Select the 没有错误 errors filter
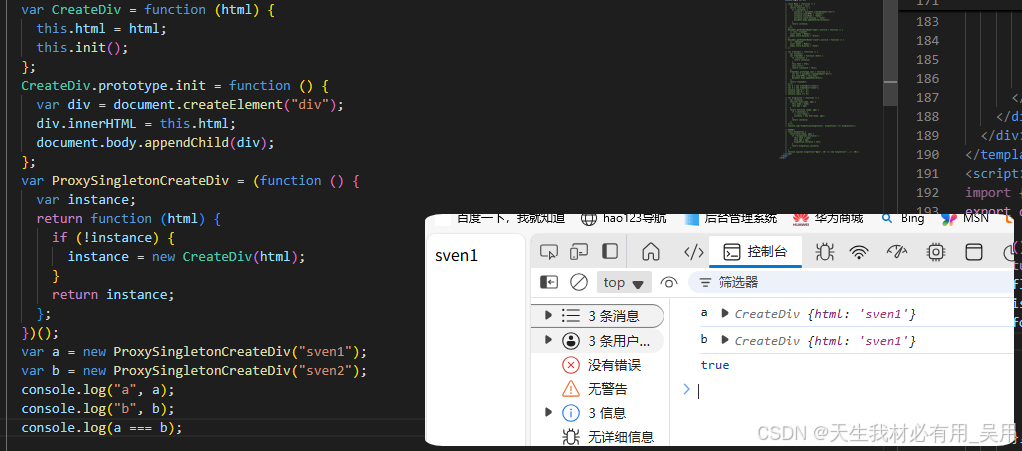Screen dimensions: 1022x451 (614, 365)
